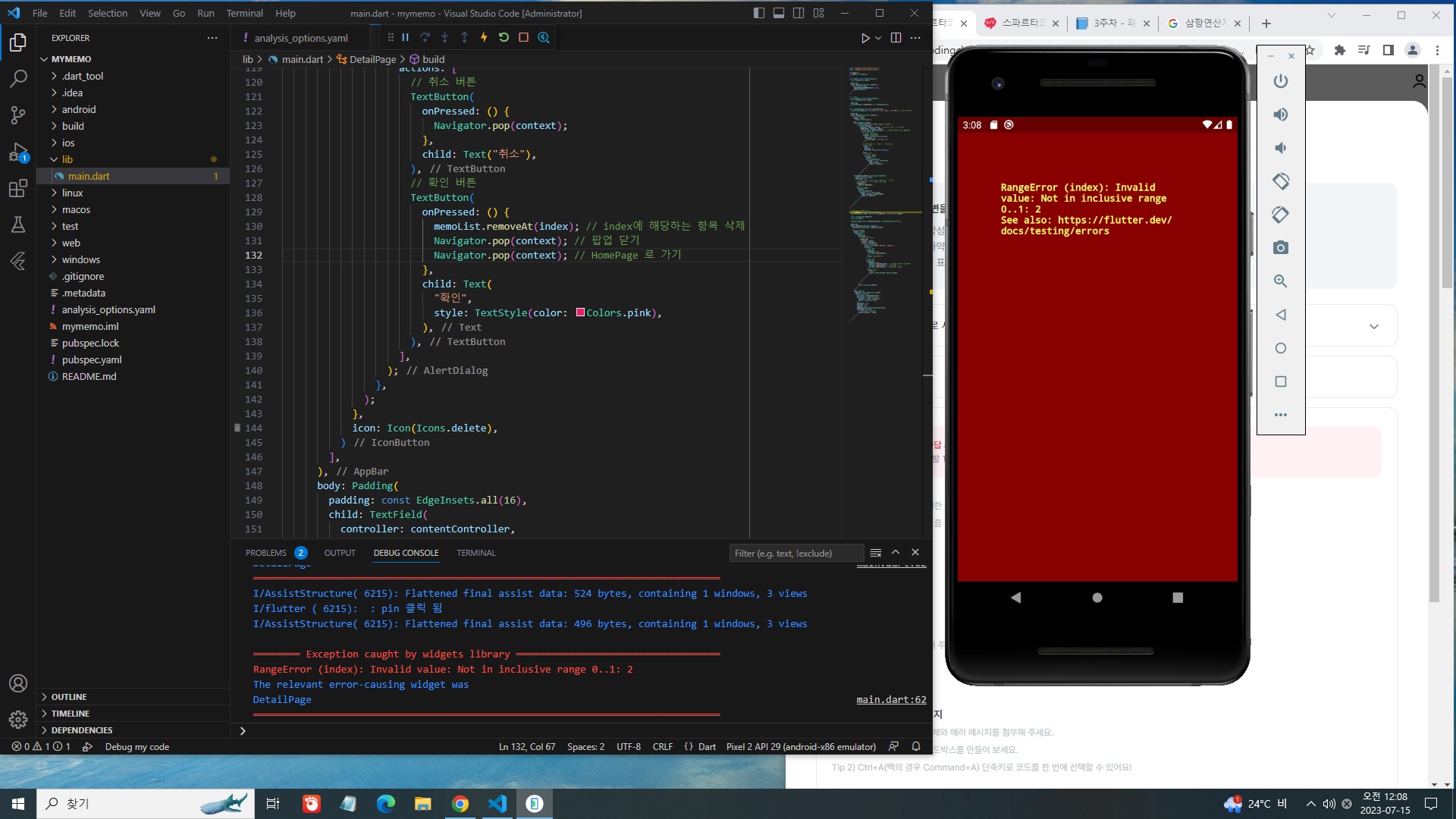
Task: Click Step Over in debug toolbar
Action: pos(425,37)
